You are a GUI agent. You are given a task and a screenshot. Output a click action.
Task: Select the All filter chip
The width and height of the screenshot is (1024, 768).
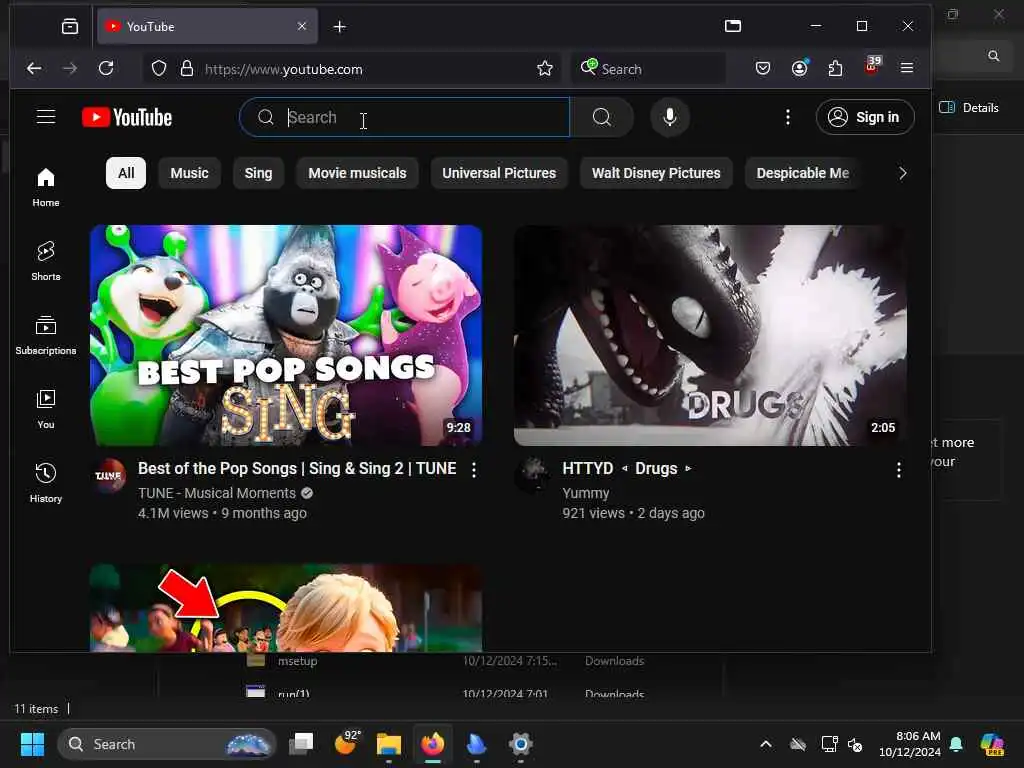click(126, 173)
